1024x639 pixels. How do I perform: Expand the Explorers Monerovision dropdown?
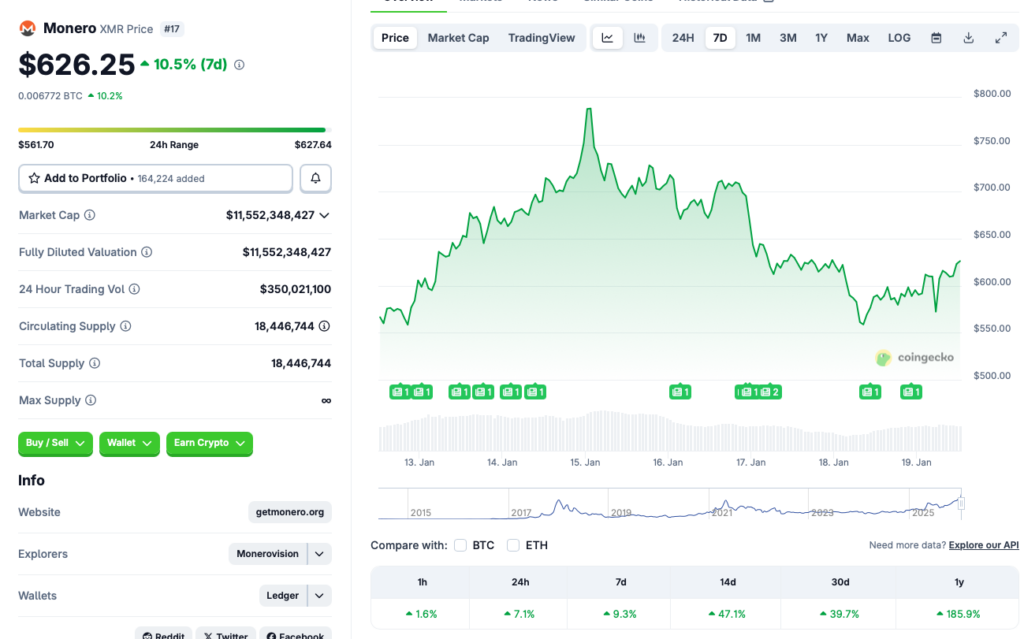coord(318,553)
